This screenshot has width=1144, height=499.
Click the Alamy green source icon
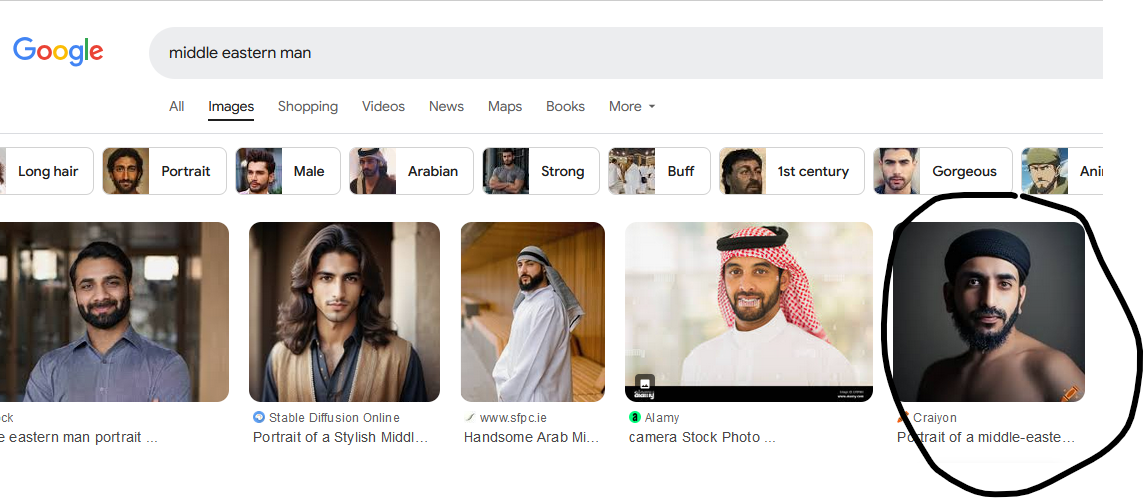[635, 417]
